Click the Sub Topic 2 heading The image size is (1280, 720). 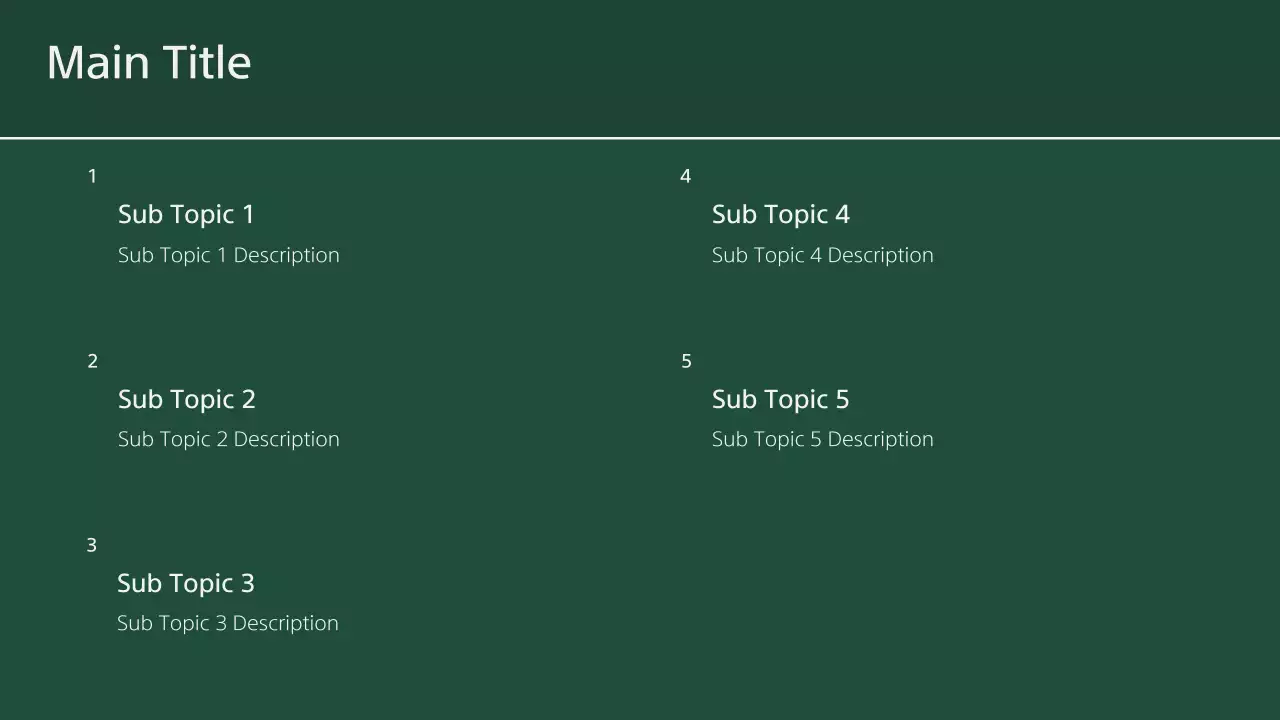(186, 399)
